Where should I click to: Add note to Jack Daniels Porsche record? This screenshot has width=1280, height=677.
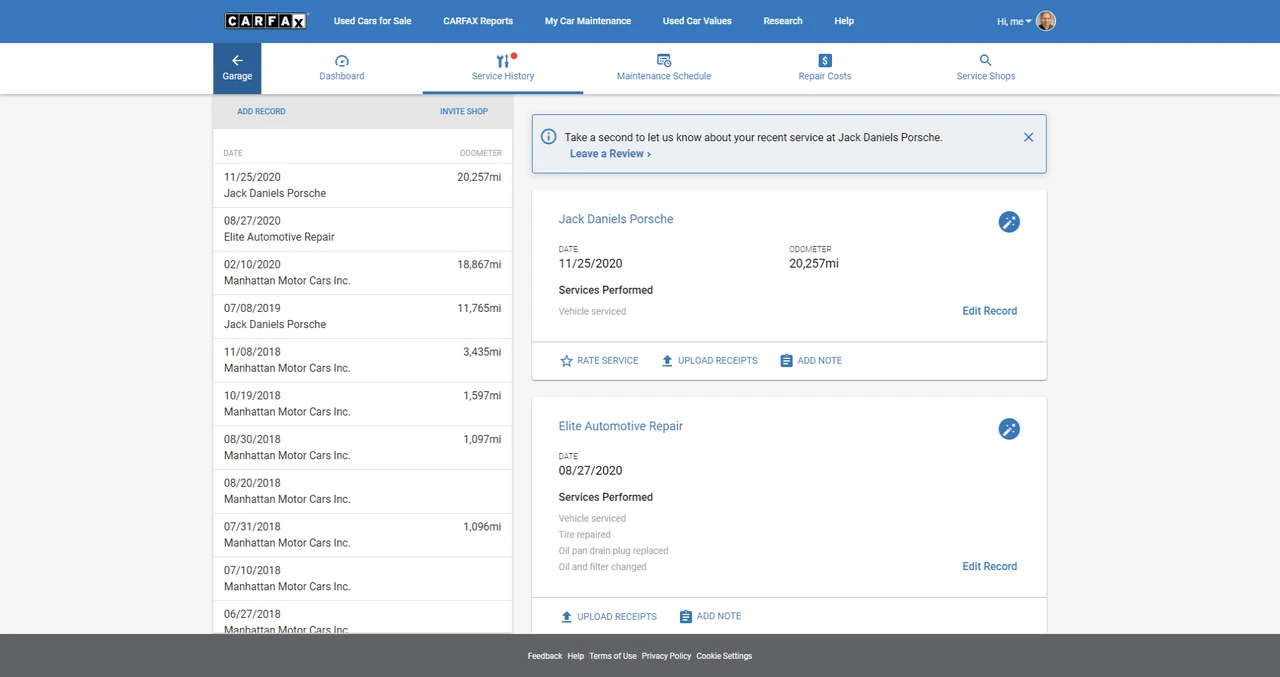pos(810,361)
